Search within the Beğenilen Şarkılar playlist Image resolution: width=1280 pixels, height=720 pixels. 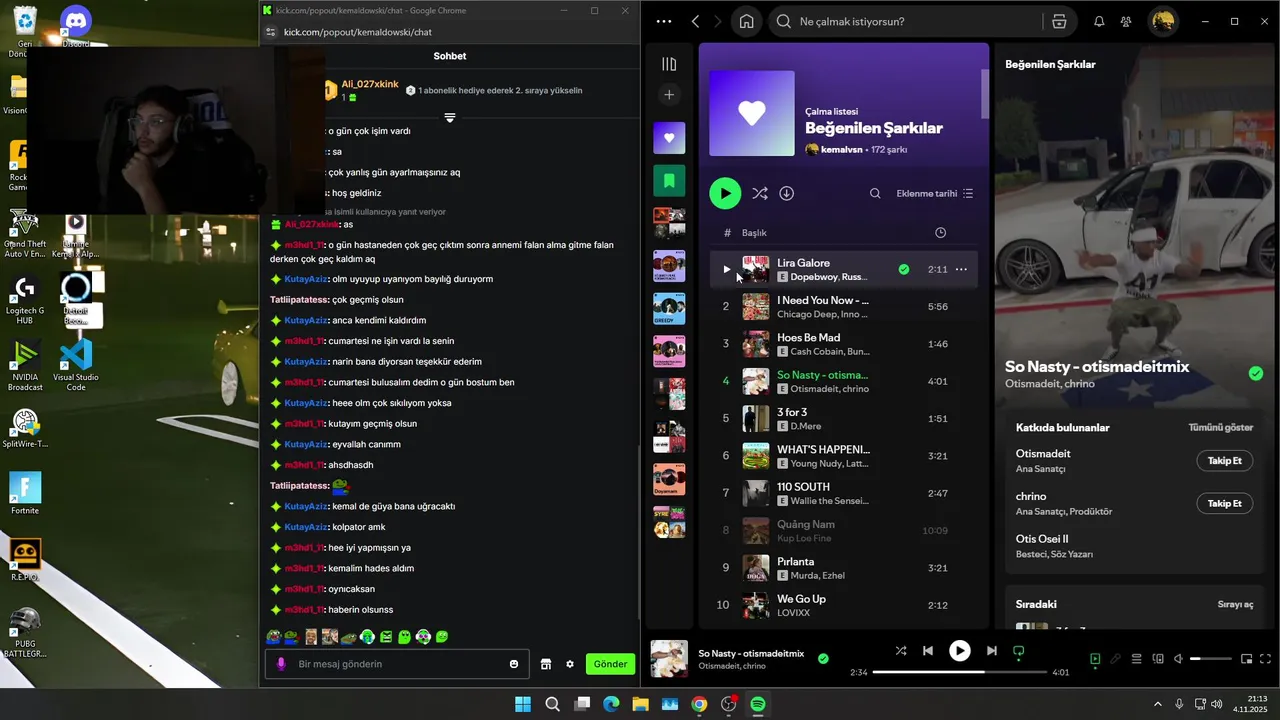click(x=875, y=193)
